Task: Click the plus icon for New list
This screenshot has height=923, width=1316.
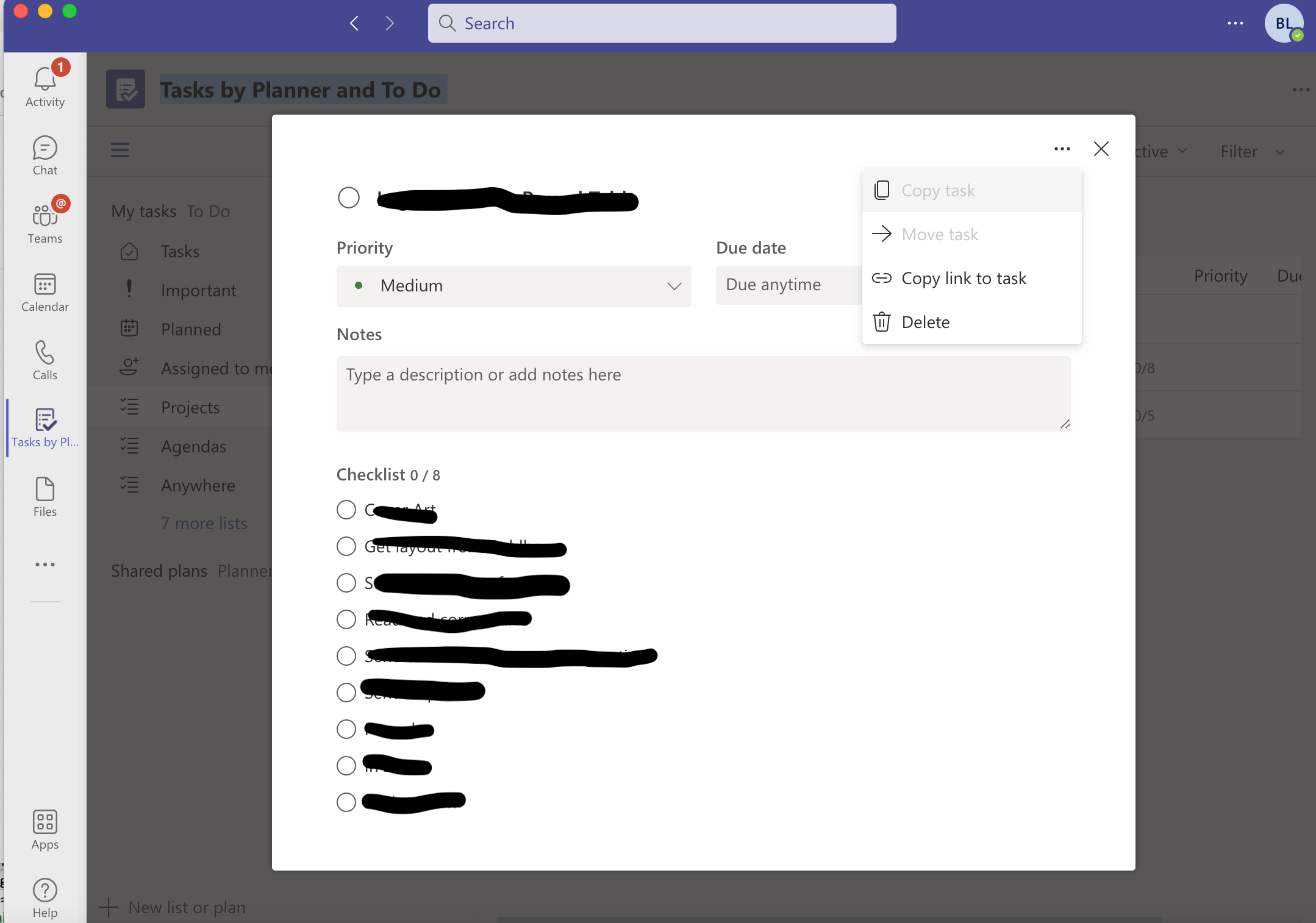Action: [109, 907]
